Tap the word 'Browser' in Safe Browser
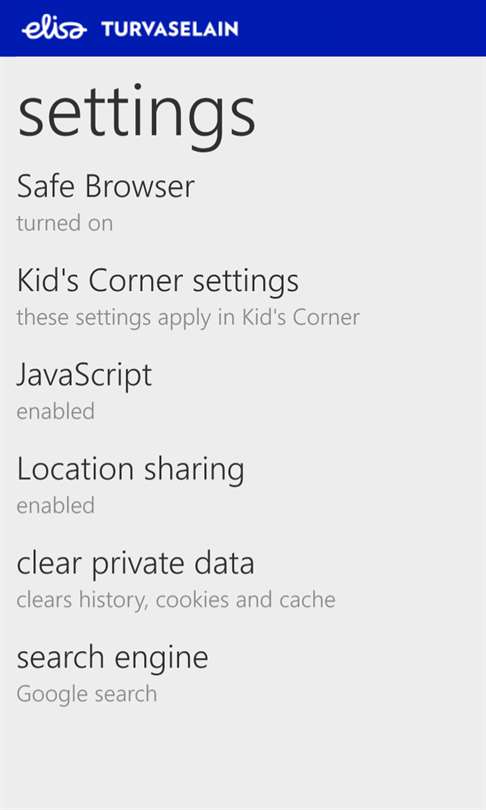This screenshot has height=810, width=486. coord(140,186)
